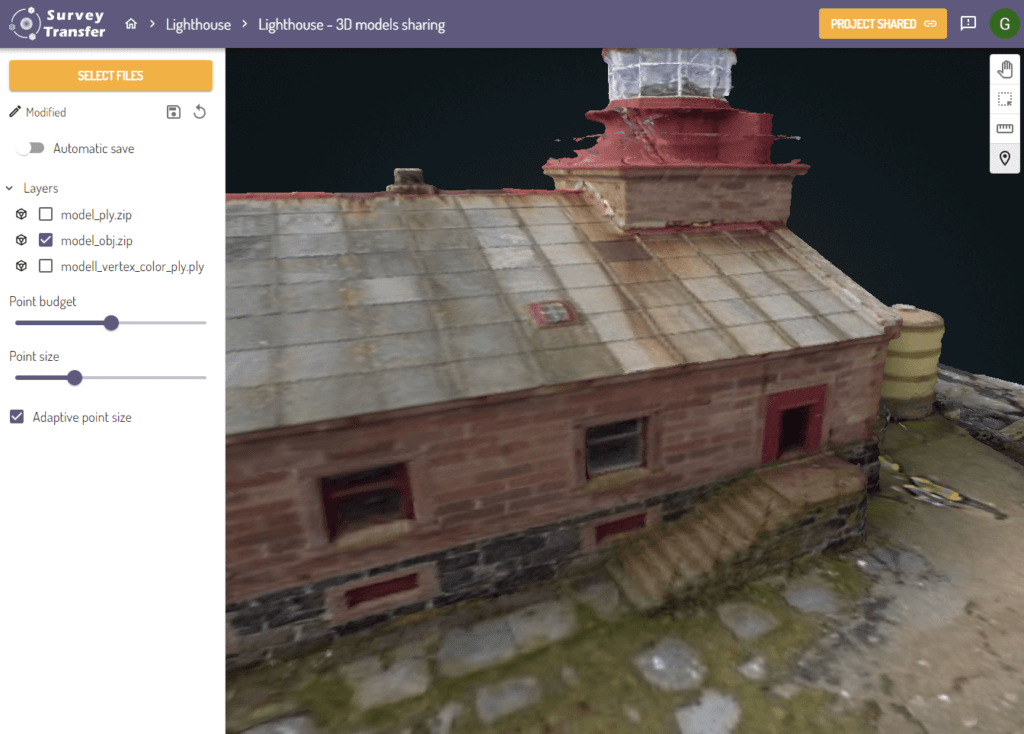Image resolution: width=1024 pixels, height=734 pixels.
Task: Collapse the Layers section
Action: [10, 188]
